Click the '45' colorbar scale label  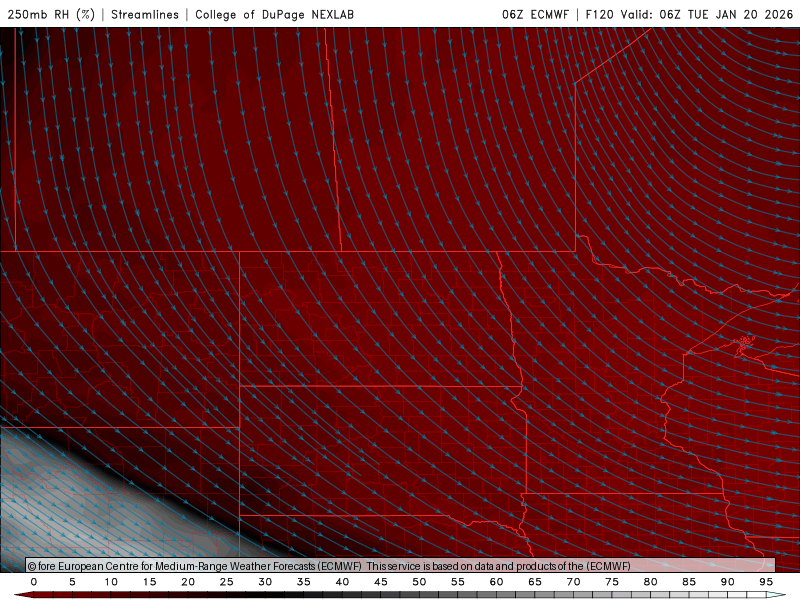(381, 582)
